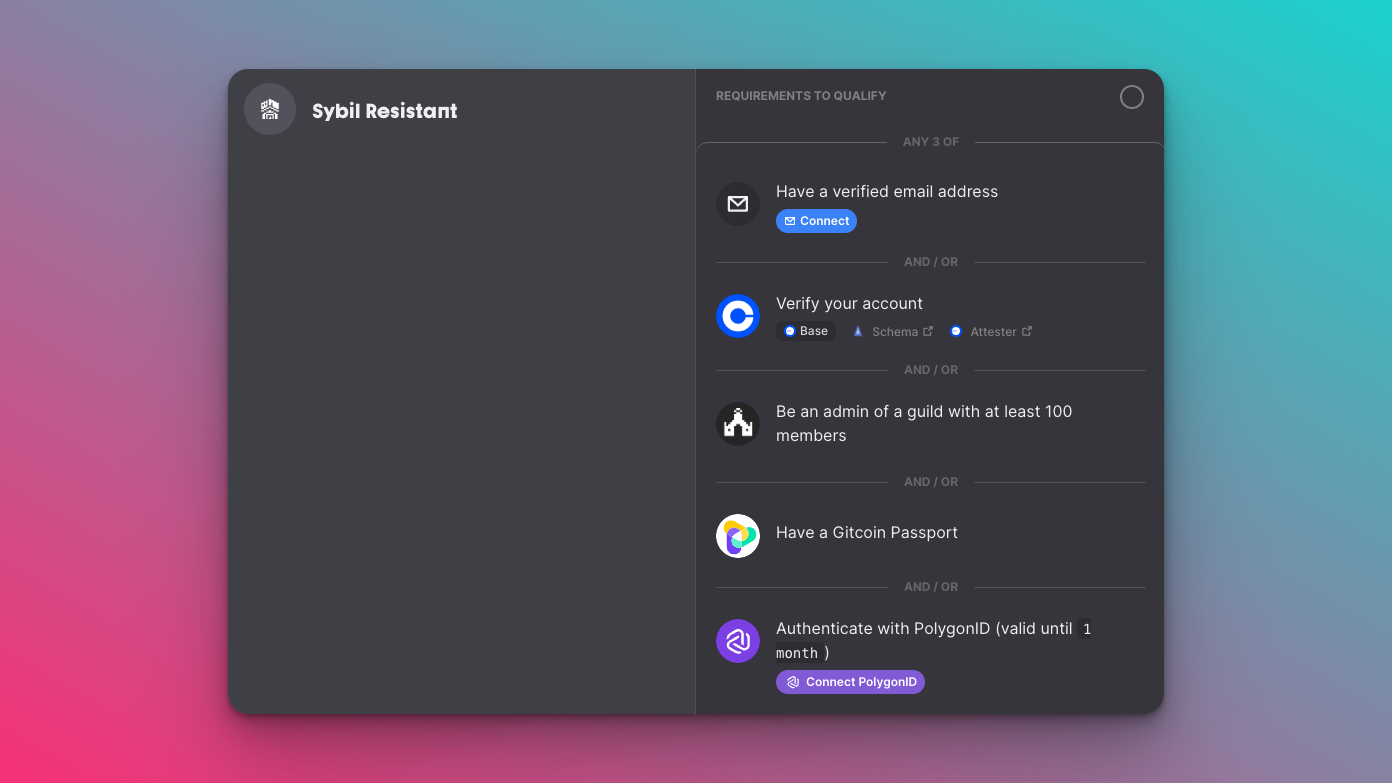Open the Schema external link
This screenshot has width=1392, height=783.
click(x=893, y=331)
